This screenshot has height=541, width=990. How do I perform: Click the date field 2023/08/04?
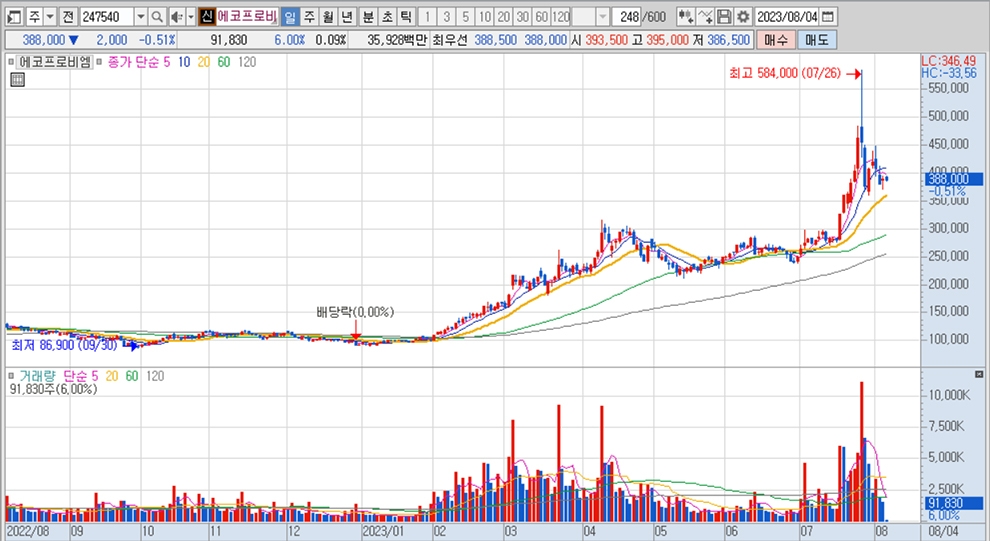(787, 16)
